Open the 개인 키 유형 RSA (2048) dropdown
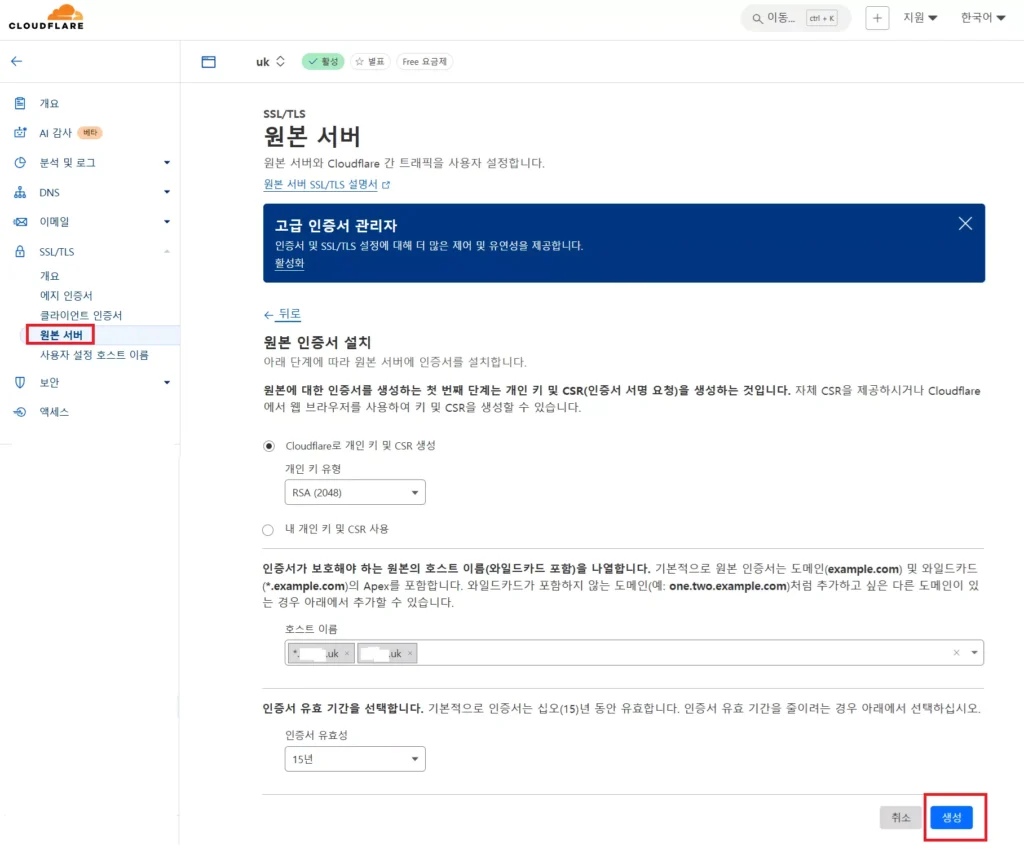 coord(355,492)
